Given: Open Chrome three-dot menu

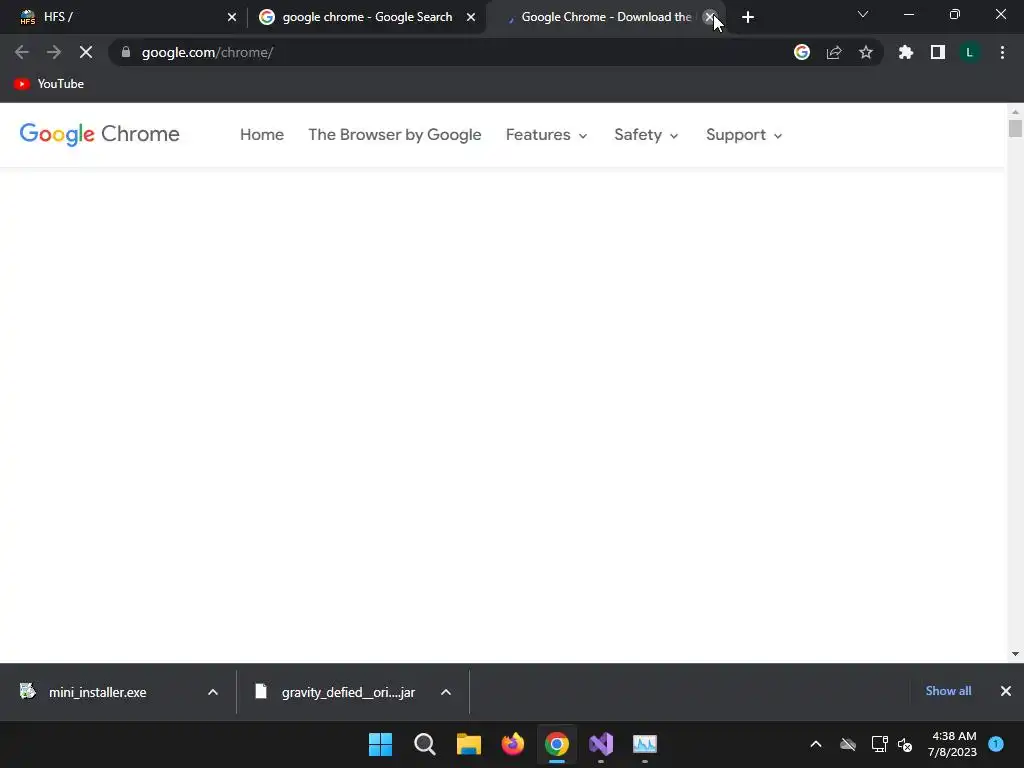Looking at the screenshot, I should tap(1002, 52).
